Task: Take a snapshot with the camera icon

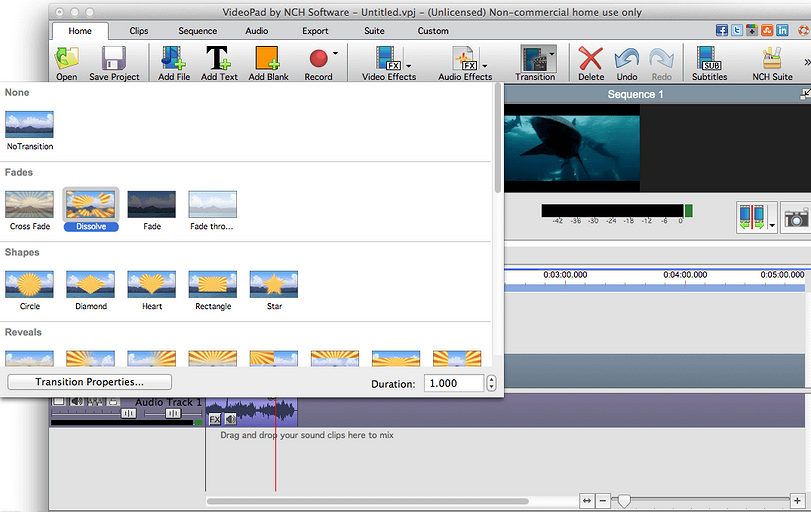Action: (796, 218)
